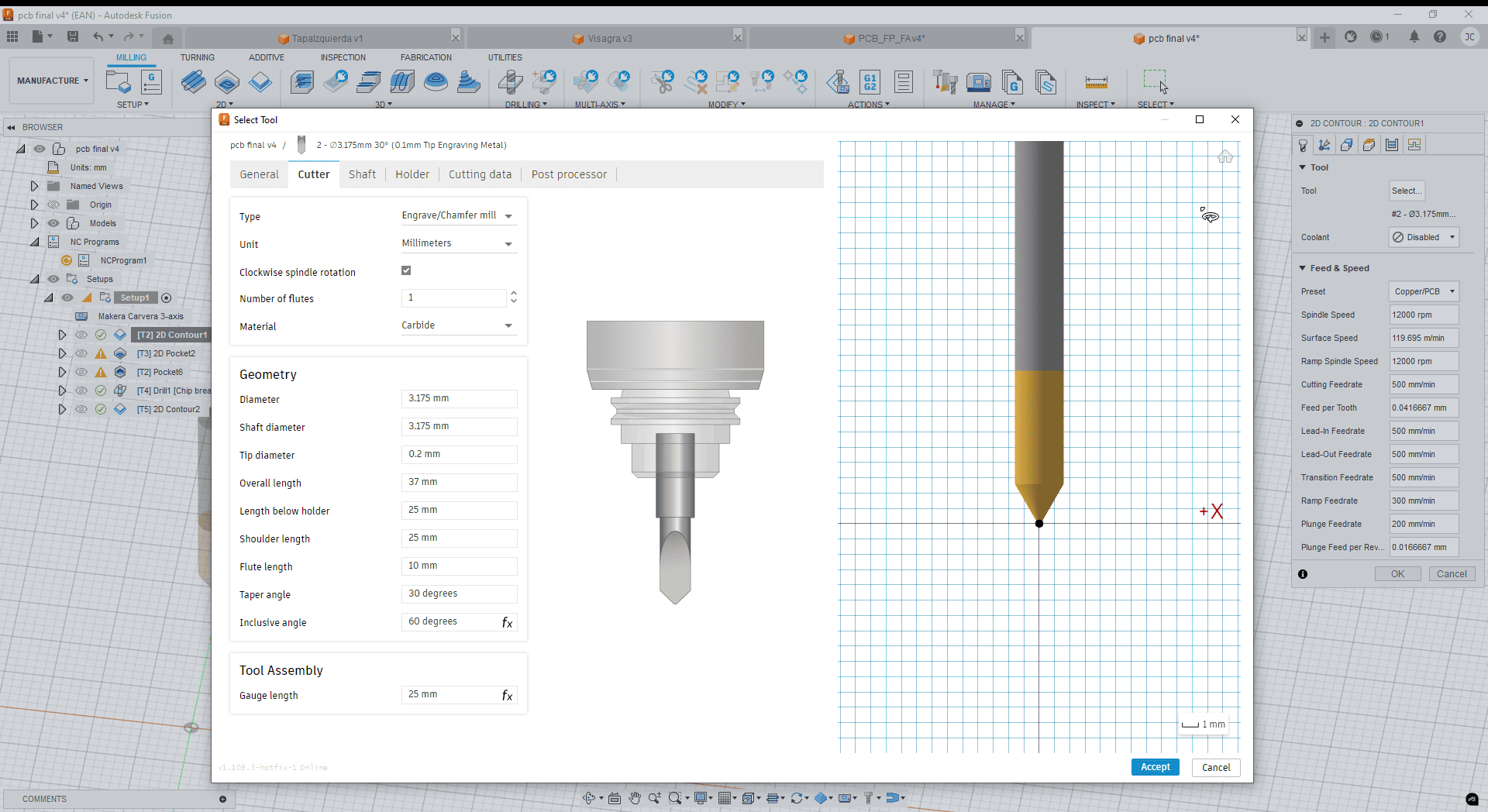This screenshot has width=1488, height=812.
Task: Open the Unit dropdown showing Millimeters
Action: pos(457,244)
